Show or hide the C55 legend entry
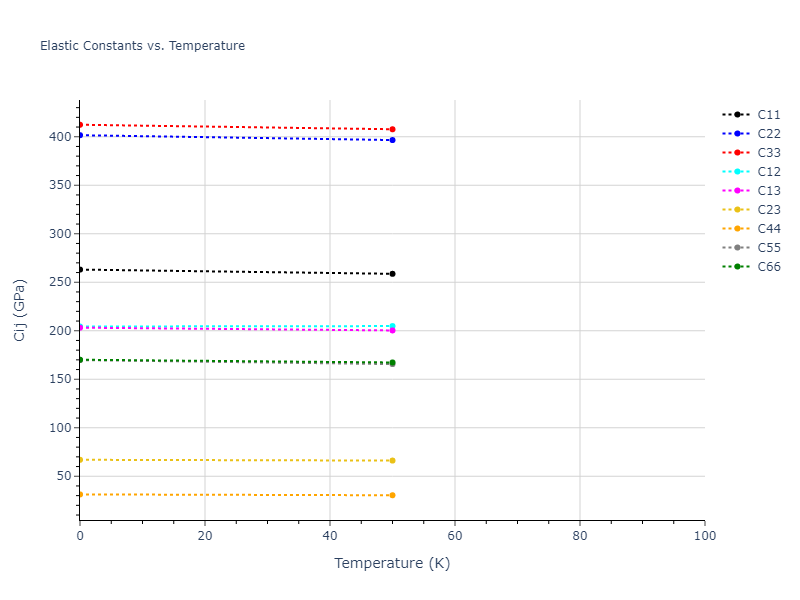 tap(768, 248)
